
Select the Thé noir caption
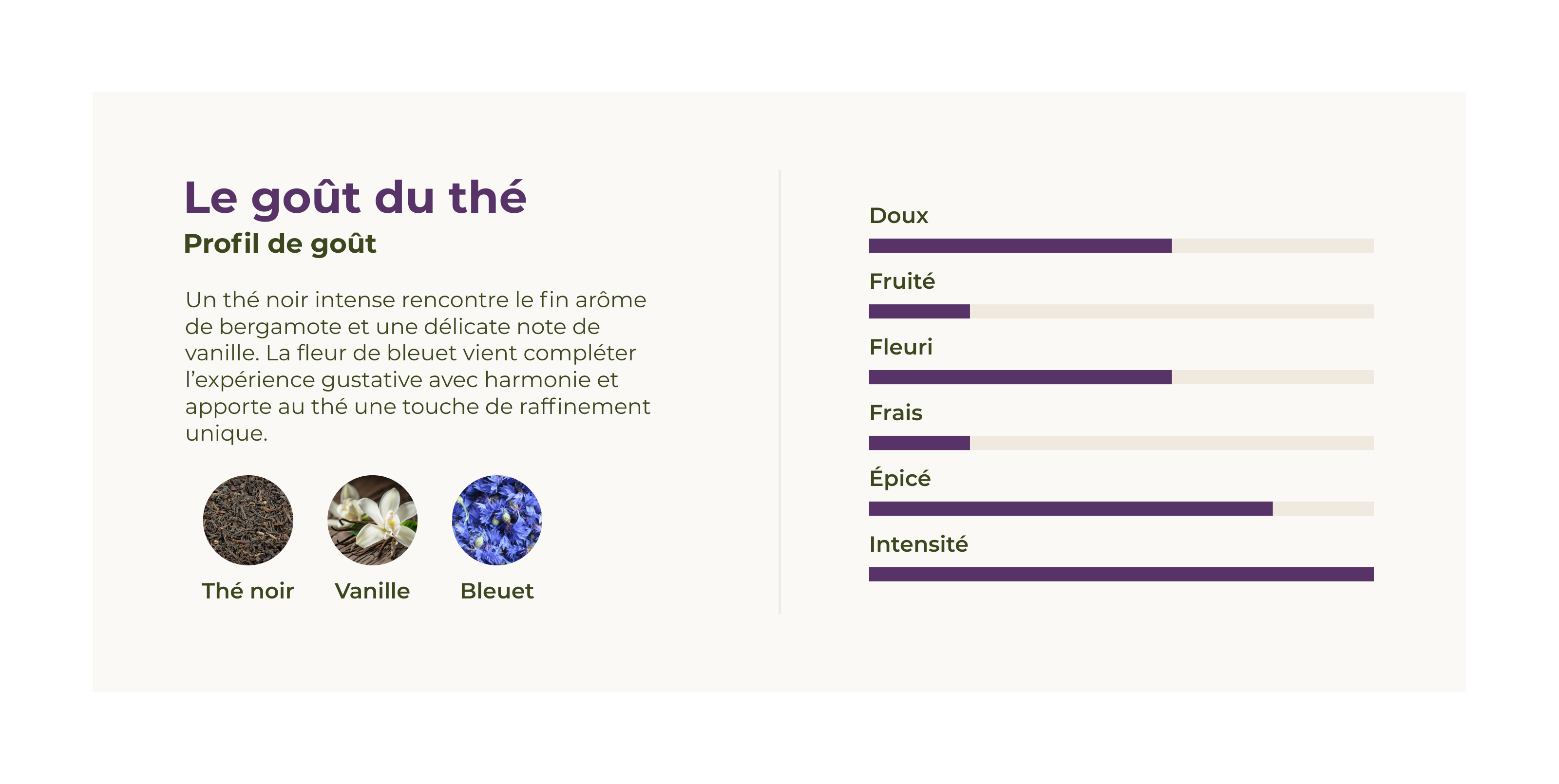[247, 591]
